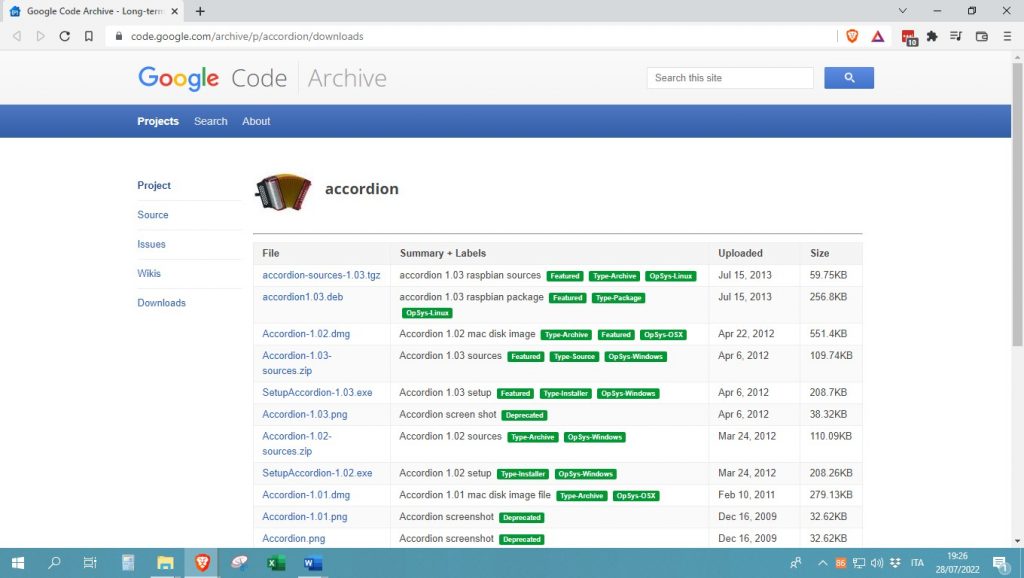Open the tab search dropdown arrow
The height and width of the screenshot is (578, 1024).
pyautogui.click(x=903, y=11)
